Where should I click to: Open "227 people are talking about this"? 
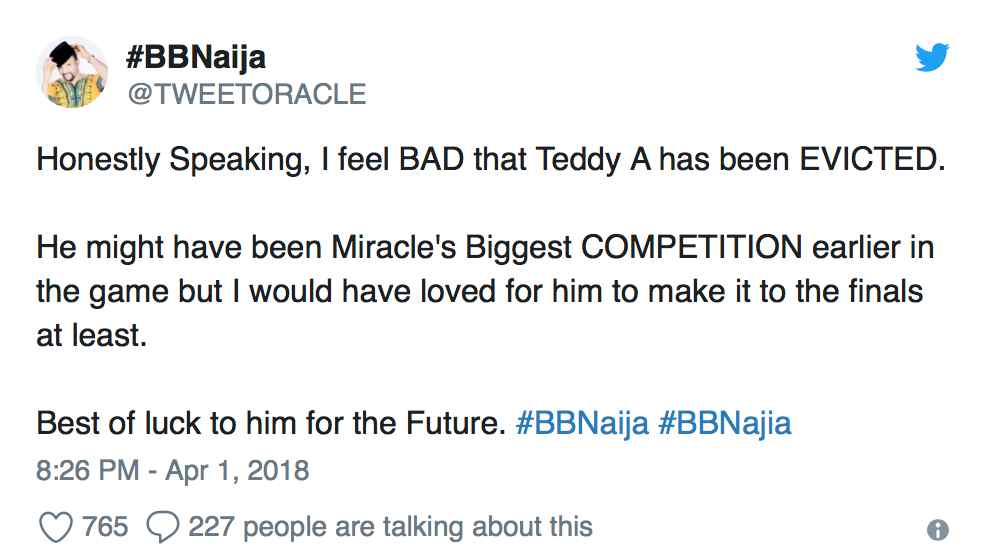point(390,526)
